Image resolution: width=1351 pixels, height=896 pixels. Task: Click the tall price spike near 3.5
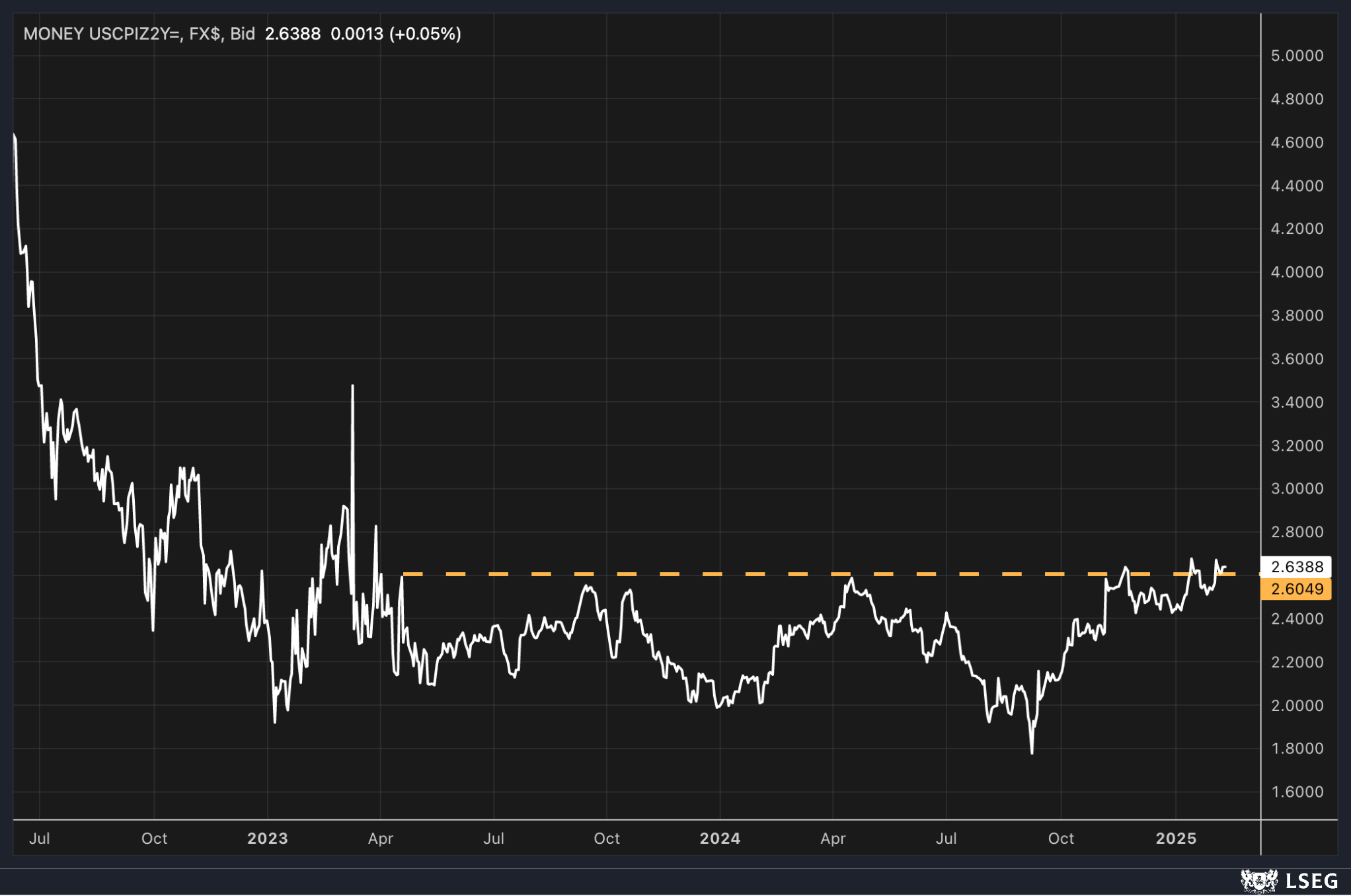point(352,386)
